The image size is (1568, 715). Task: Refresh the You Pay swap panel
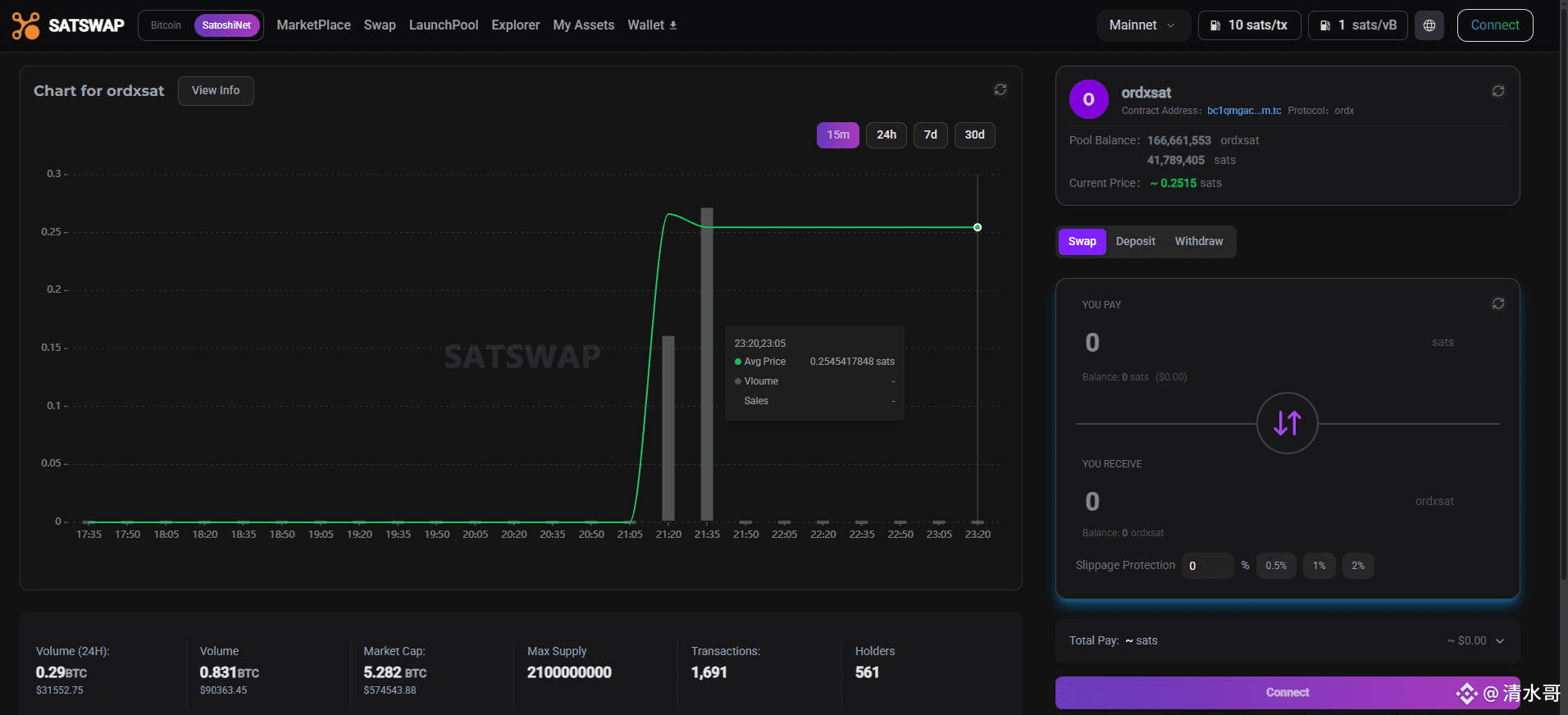click(1497, 303)
